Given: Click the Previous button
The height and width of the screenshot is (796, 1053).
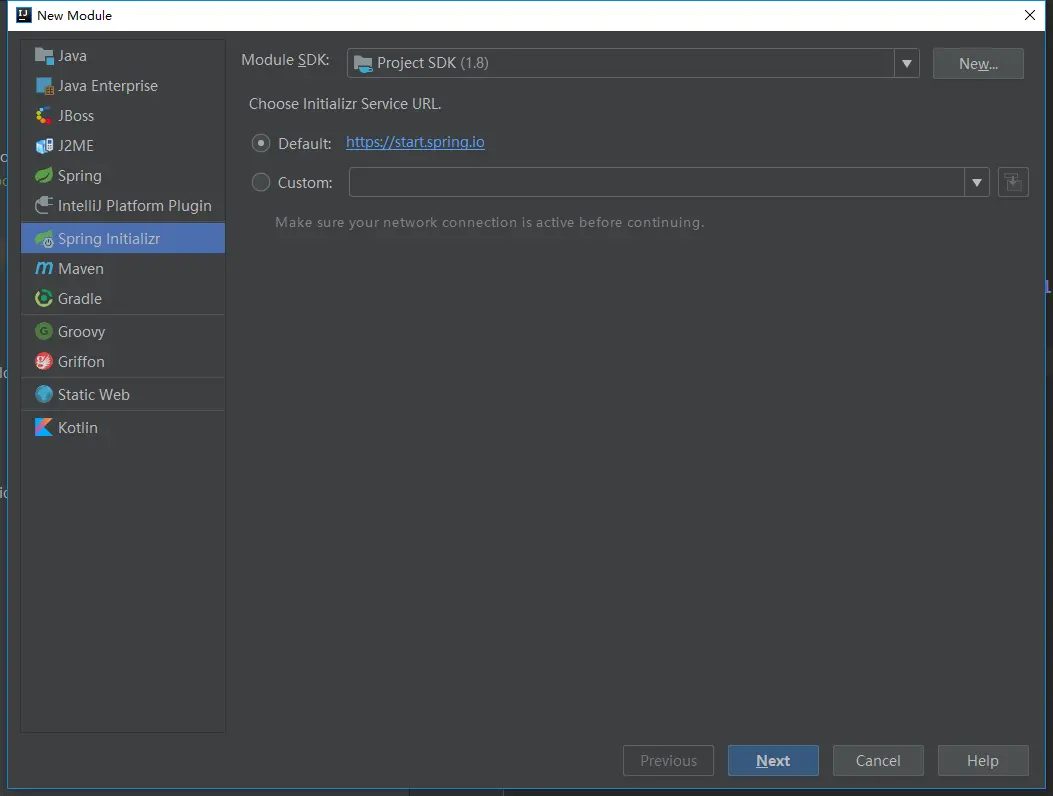Looking at the screenshot, I should [x=668, y=760].
